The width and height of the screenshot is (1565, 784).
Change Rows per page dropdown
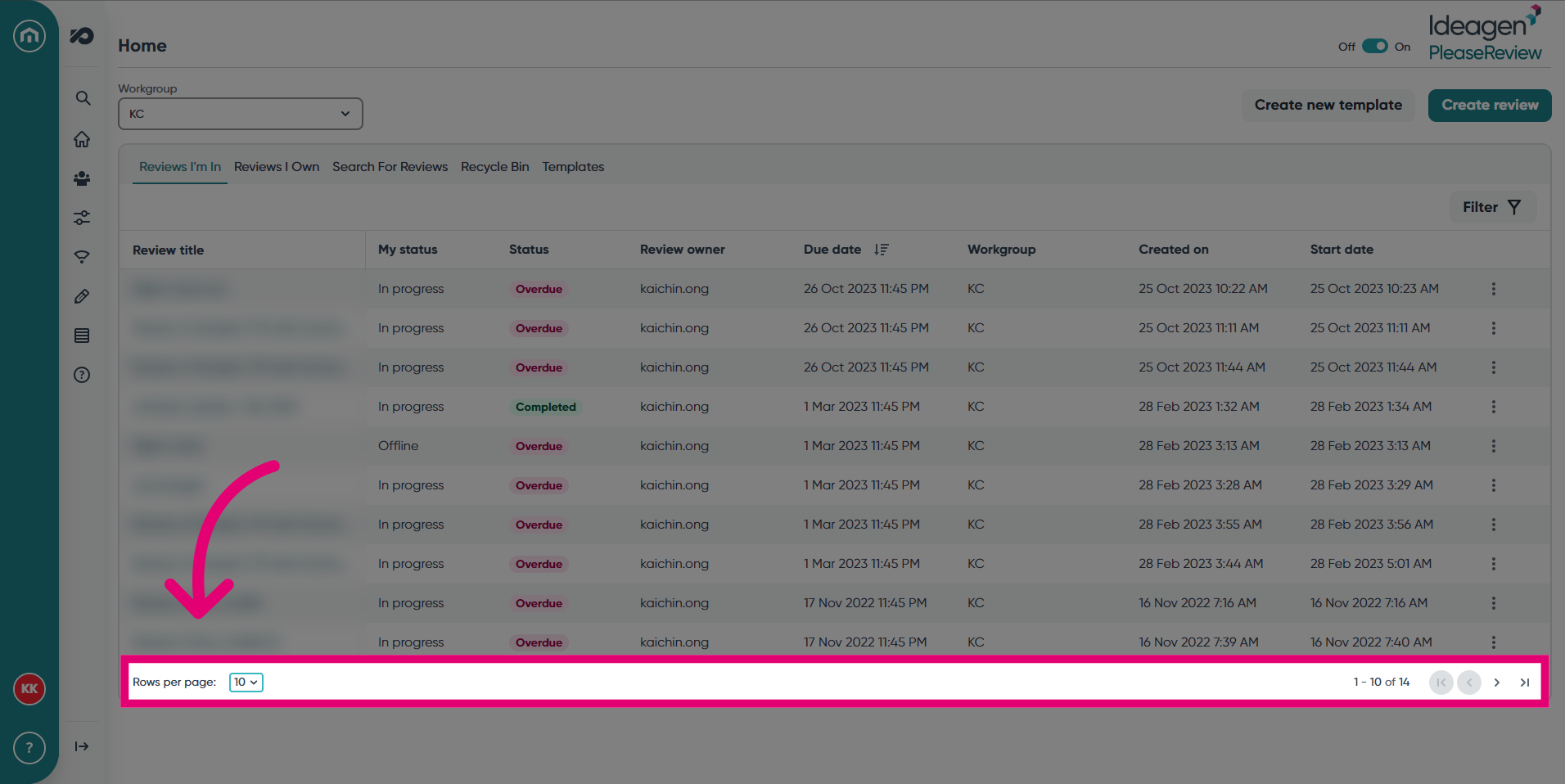[x=246, y=683]
